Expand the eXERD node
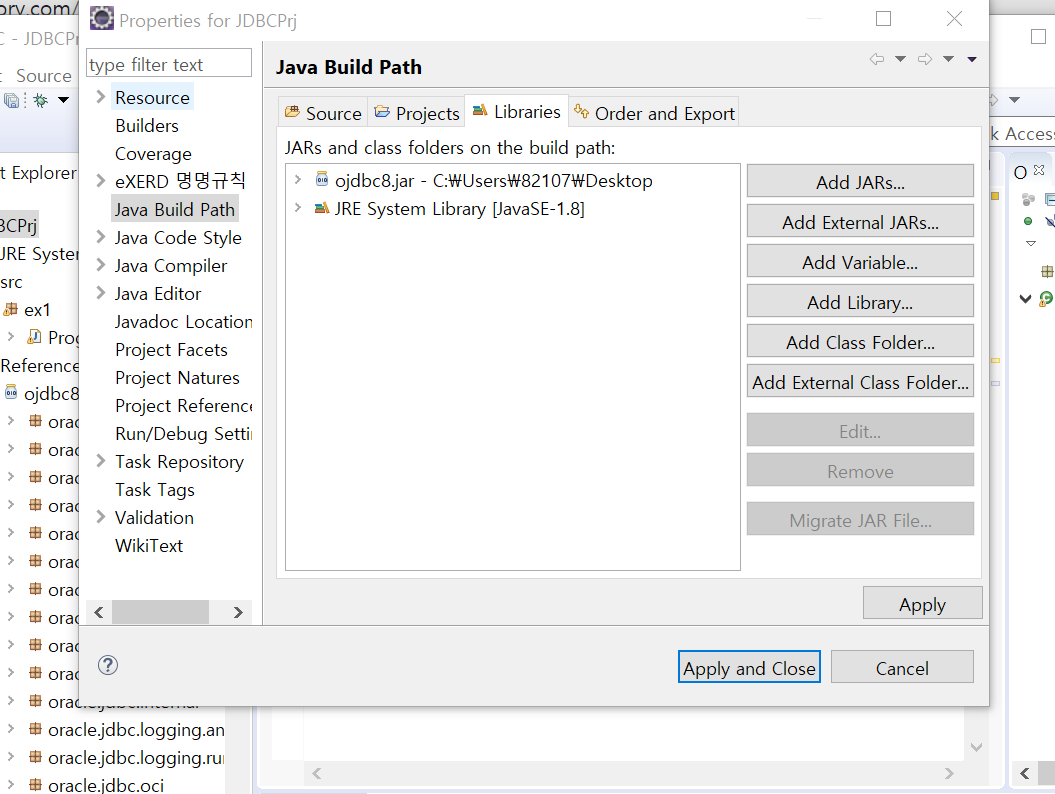Screen dimensions: 1055x794 point(100,180)
